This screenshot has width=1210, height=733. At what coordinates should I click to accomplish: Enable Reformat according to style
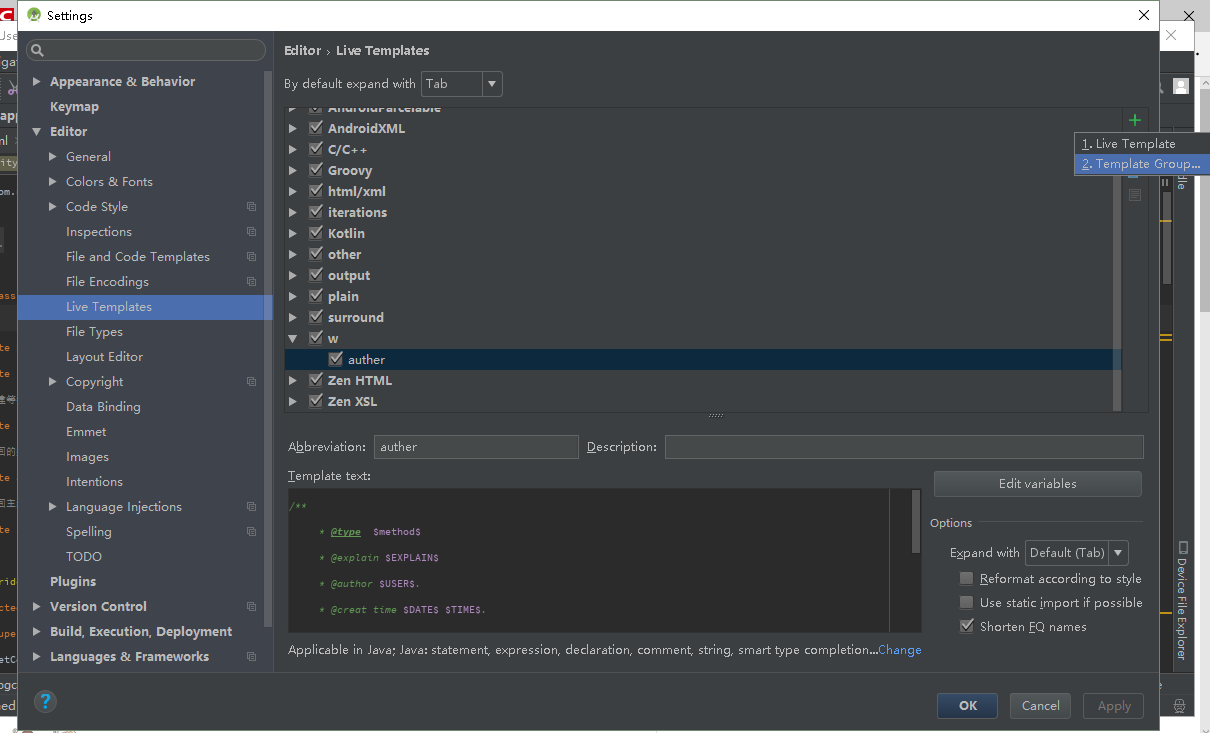tap(966, 579)
